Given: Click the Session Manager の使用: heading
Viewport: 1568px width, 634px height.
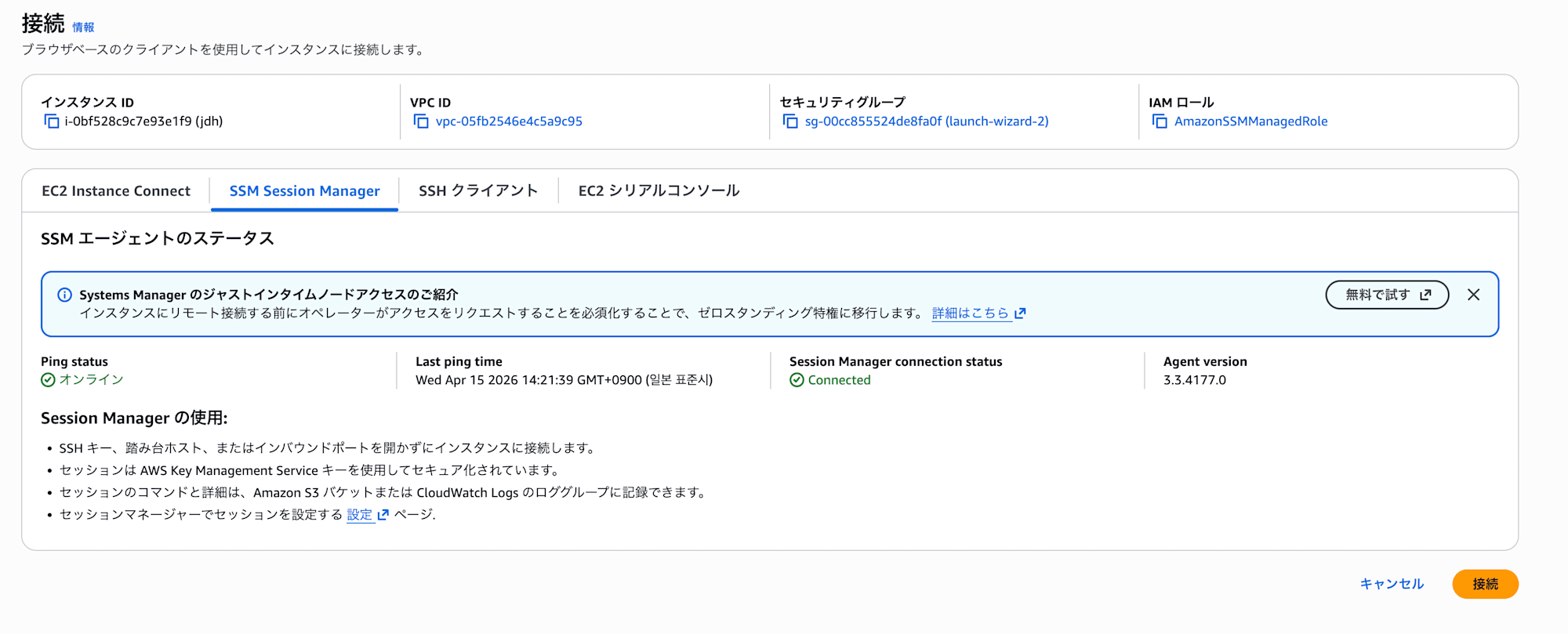Looking at the screenshot, I should point(134,418).
